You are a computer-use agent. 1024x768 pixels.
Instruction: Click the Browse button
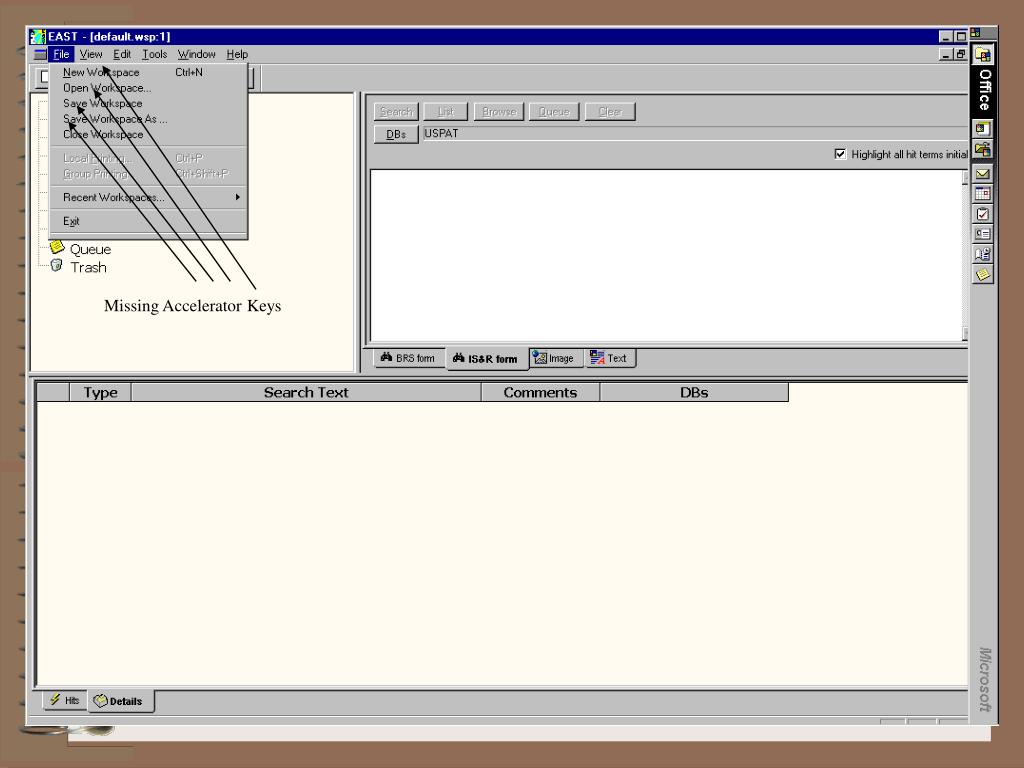(x=499, y=112)
